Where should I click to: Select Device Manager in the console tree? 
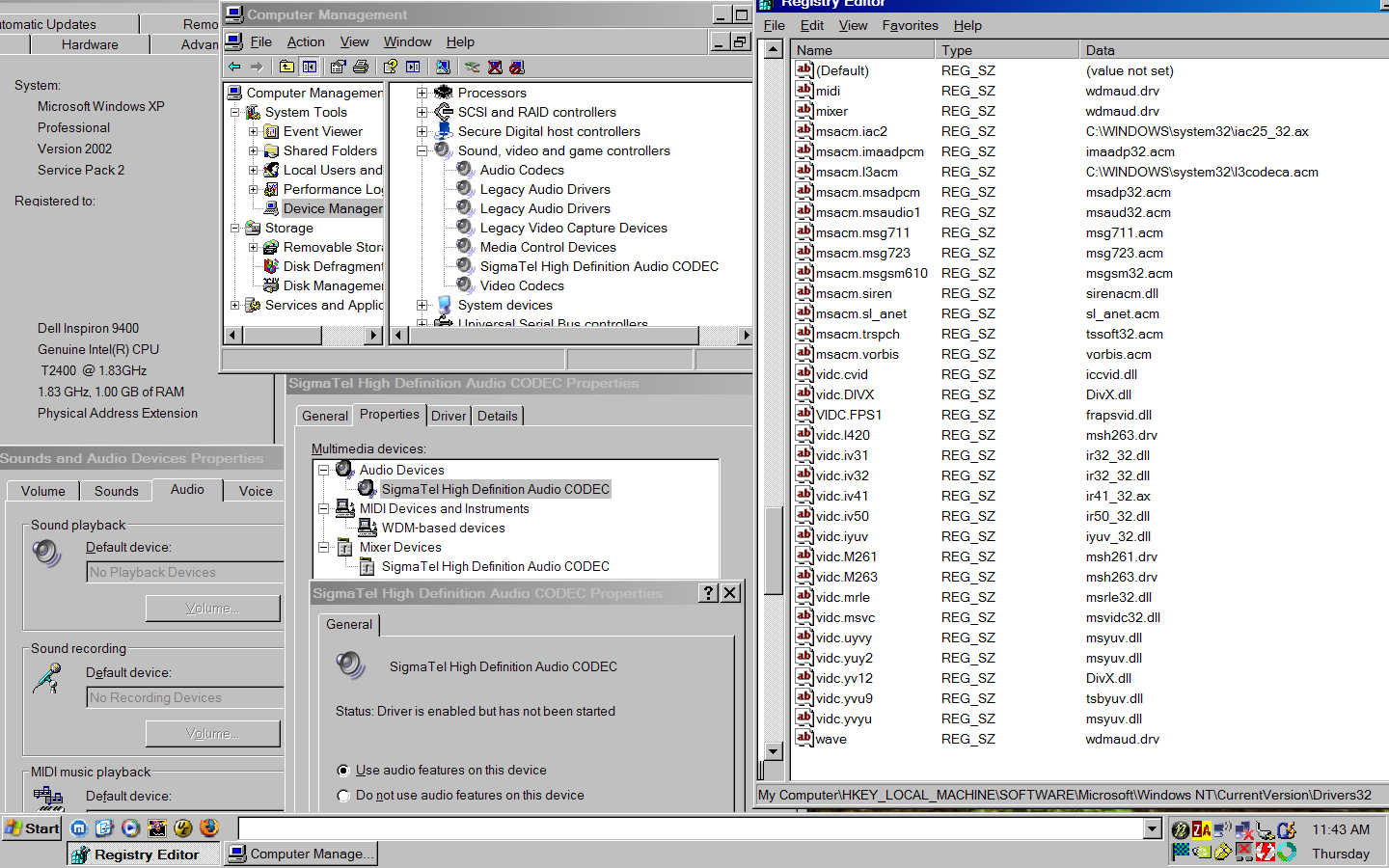(x=333, y=208)
